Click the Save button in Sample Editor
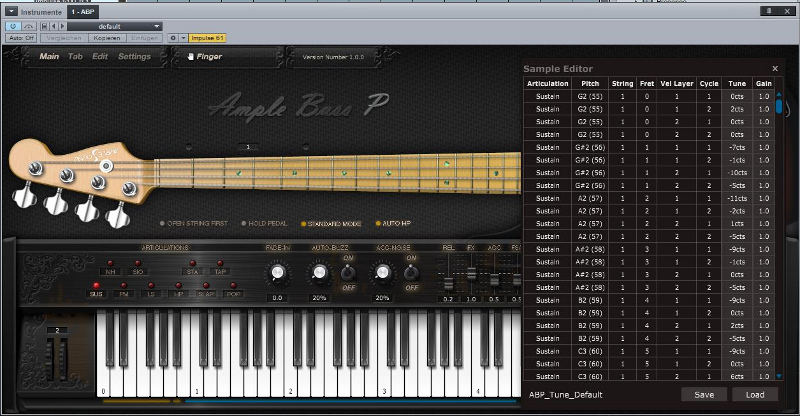The image size is (800, 416). click(704, 395)
